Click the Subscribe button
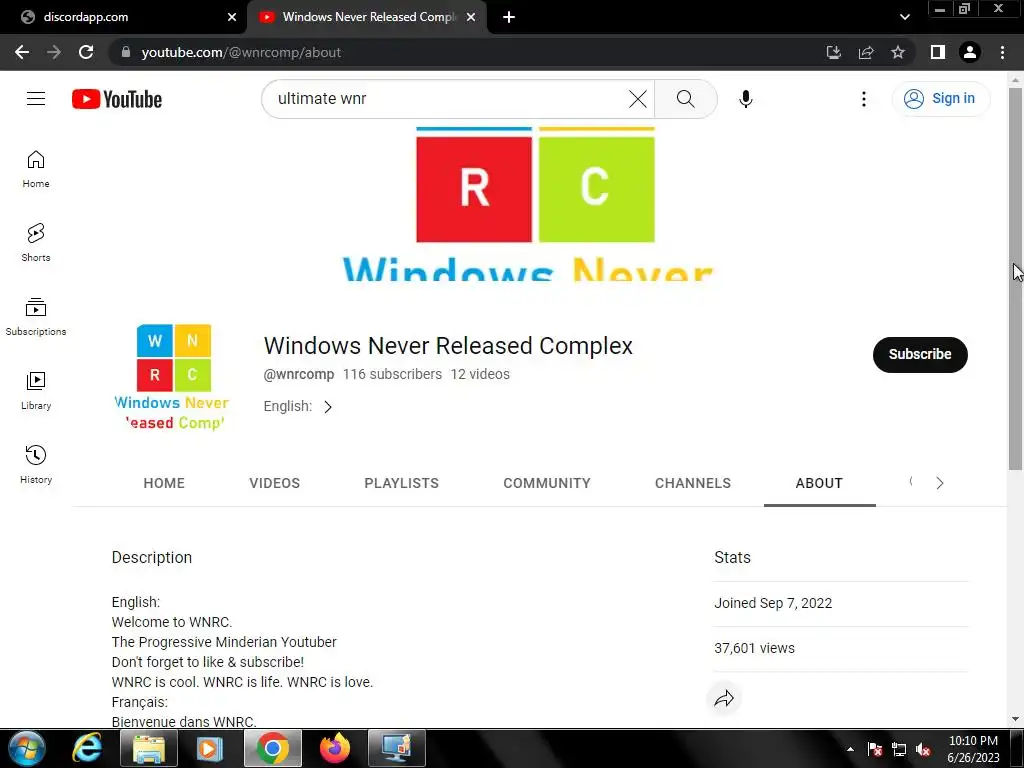The width and height of the screenshot is (1024, 768). [x=920, y=355]
